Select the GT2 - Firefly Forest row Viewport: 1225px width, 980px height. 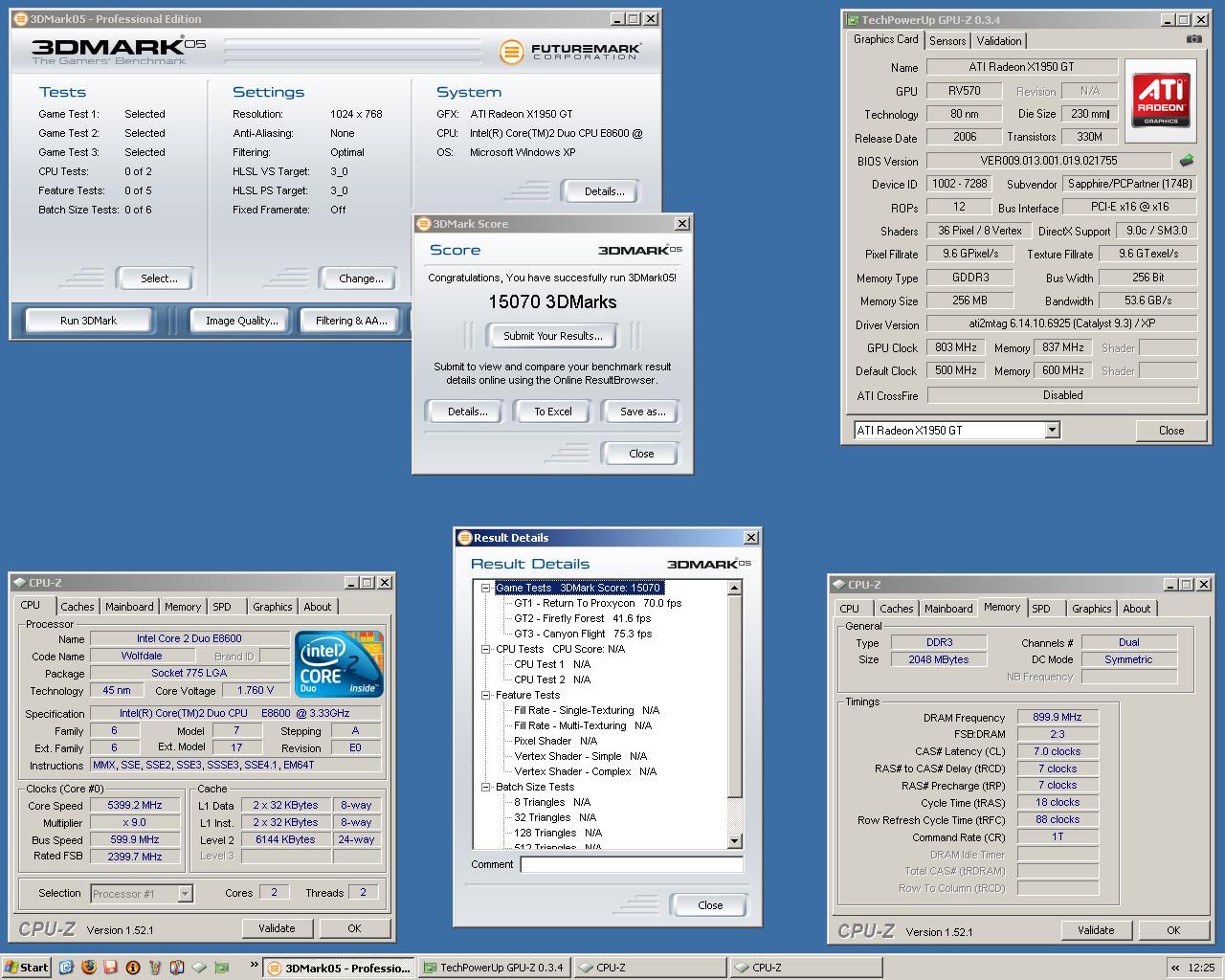(582, 618)
